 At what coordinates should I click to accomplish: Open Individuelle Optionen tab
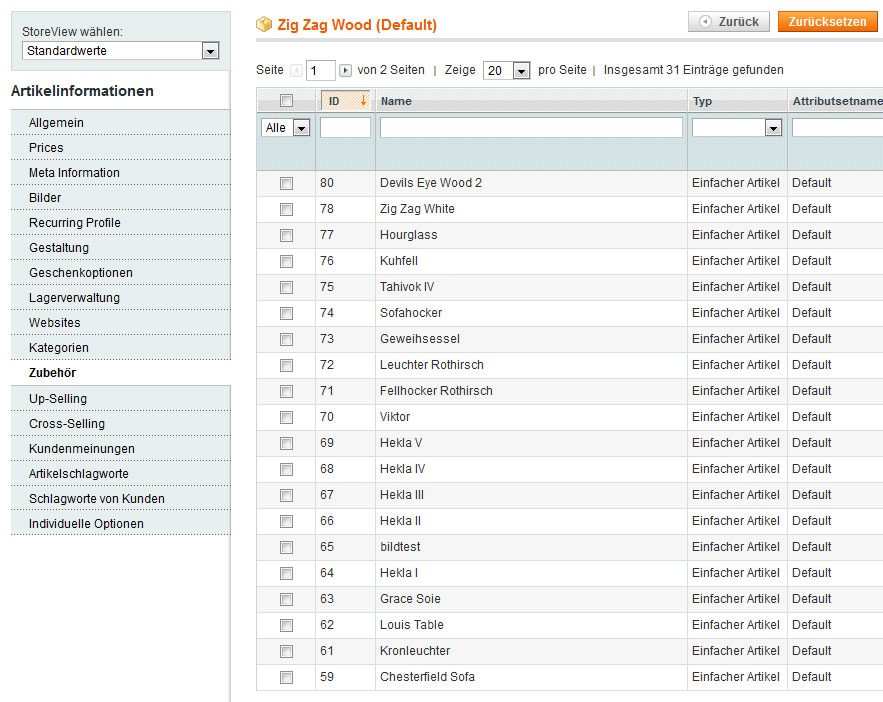tap(121, 524)
